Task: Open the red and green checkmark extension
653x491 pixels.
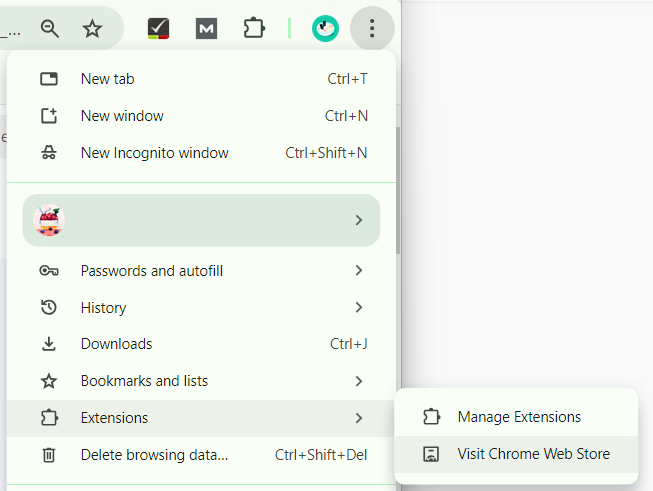Action: [x=158, y=28]
